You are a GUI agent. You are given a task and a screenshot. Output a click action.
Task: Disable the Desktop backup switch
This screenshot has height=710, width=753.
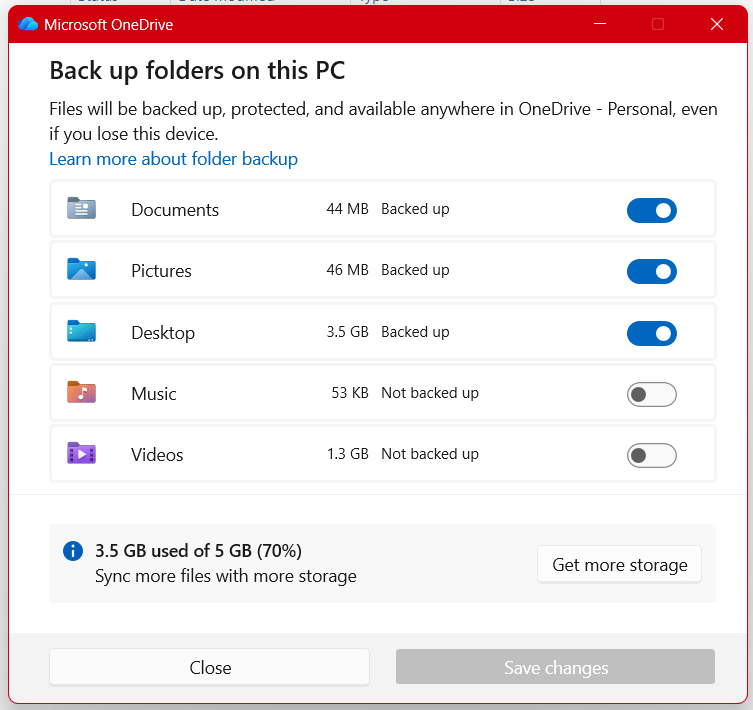point(652,333)
